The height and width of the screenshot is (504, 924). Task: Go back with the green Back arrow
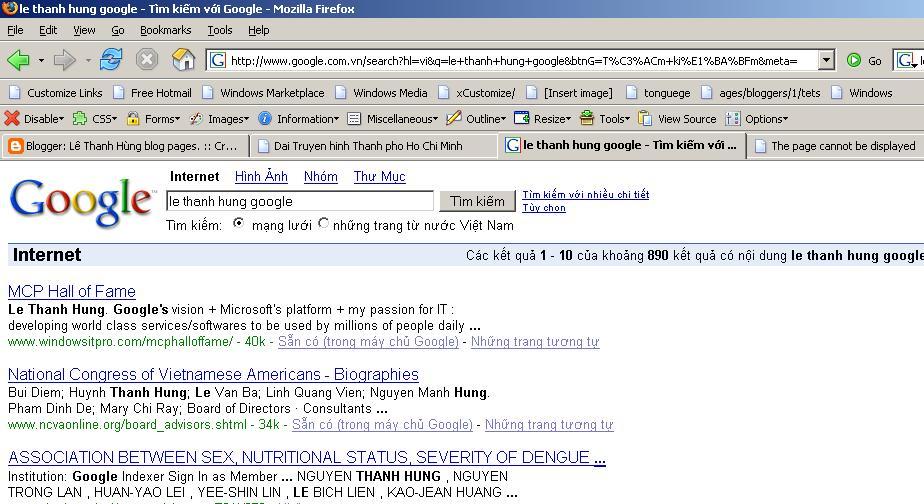click(18, 60)
